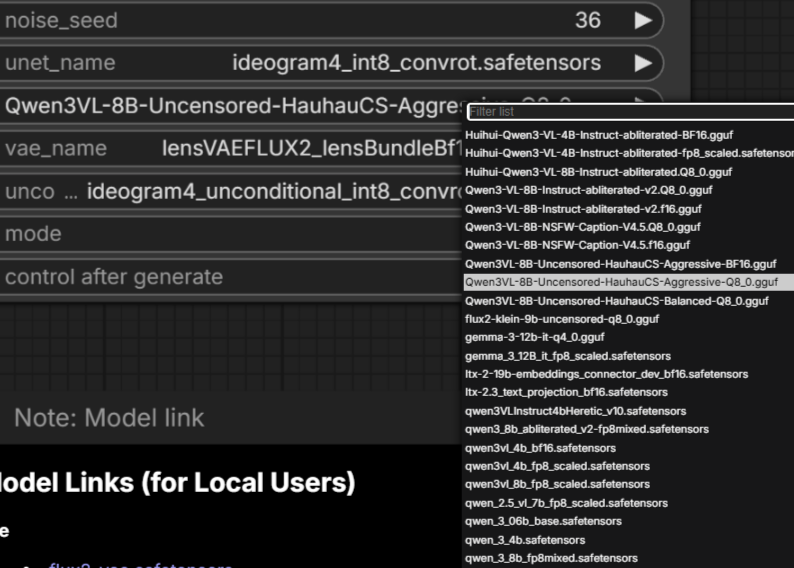
Task: Select ltx-2-19b-embeddings_connector_dev_bf16.safetensors
Action: click(629, 375)
